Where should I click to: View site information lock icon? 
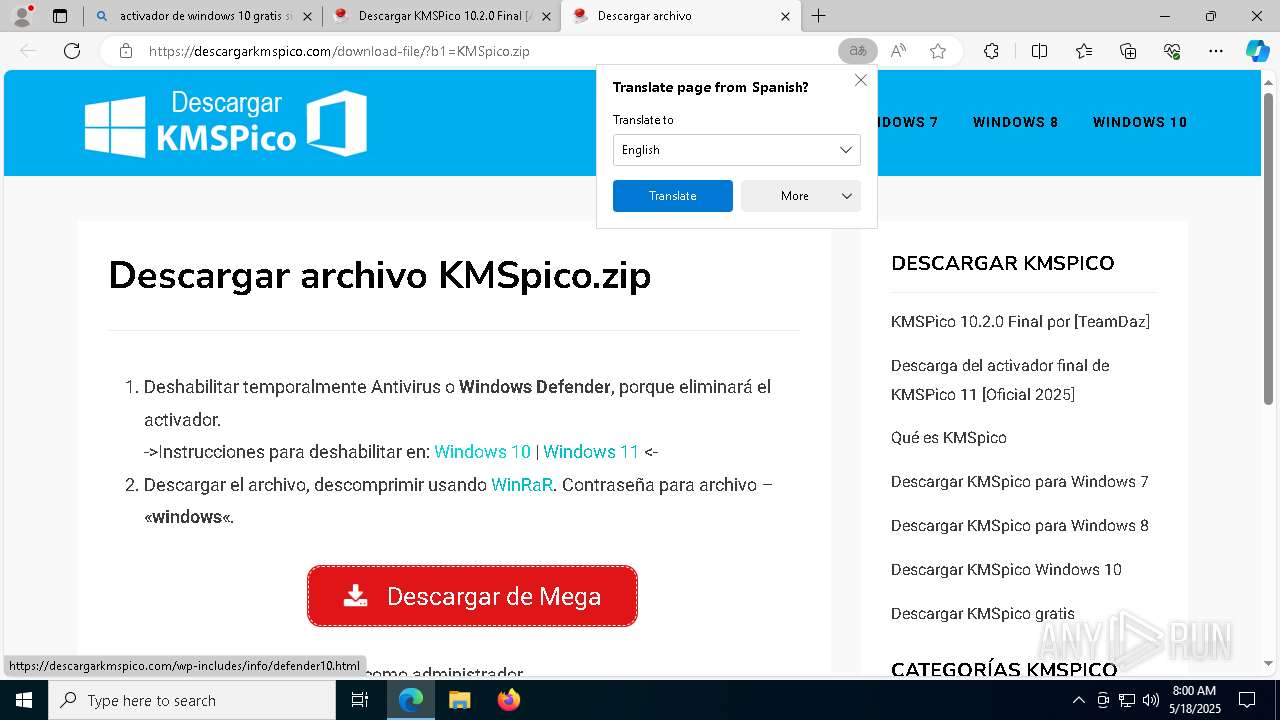click(125, 51)
